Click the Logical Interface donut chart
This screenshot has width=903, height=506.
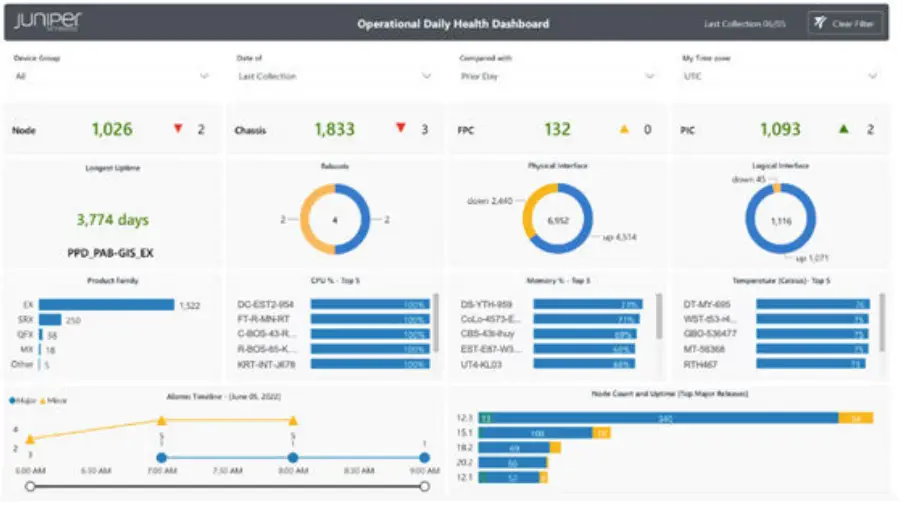[780, 219]
